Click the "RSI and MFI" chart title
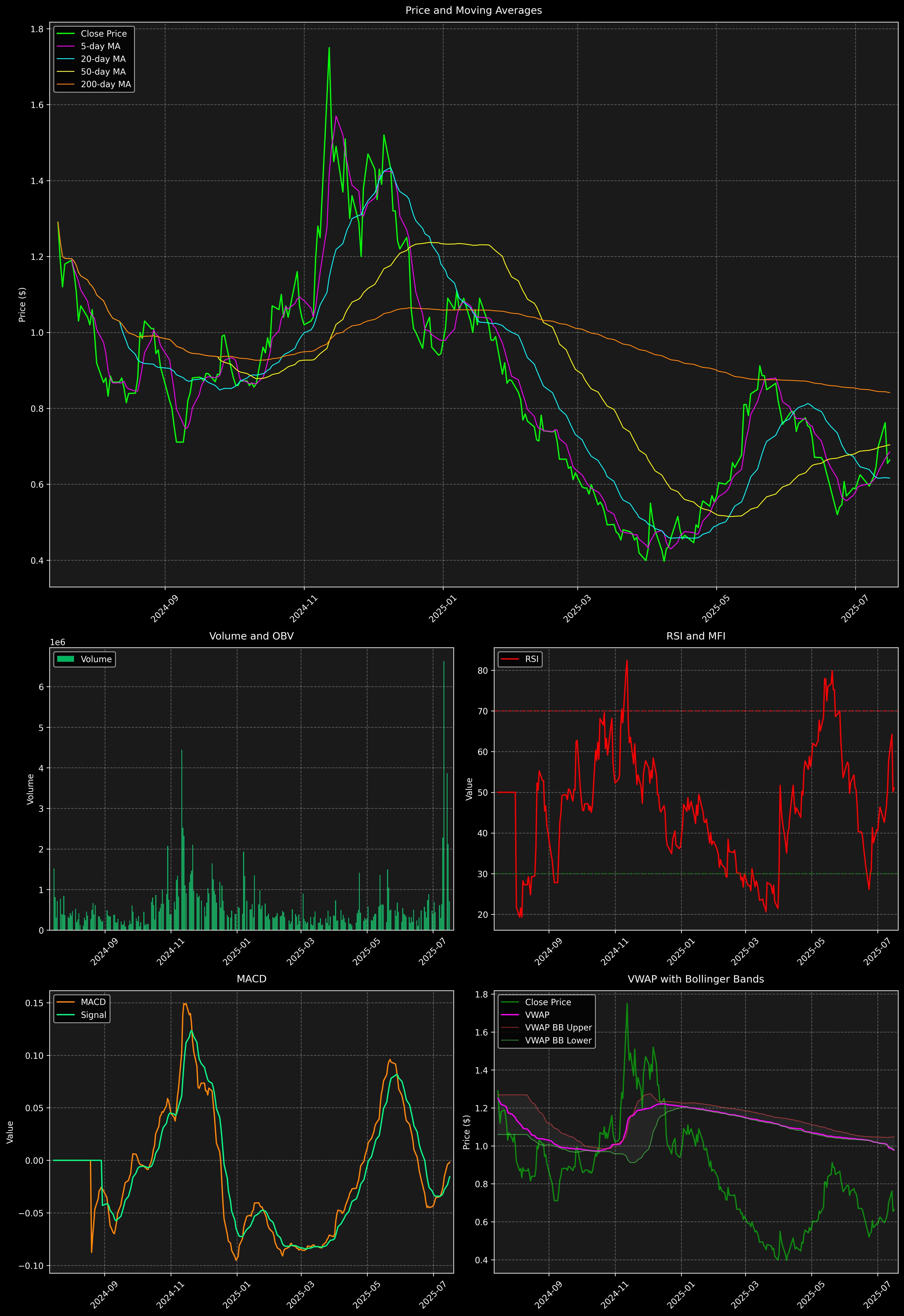The image size is (904, 1316). point(695,636)
